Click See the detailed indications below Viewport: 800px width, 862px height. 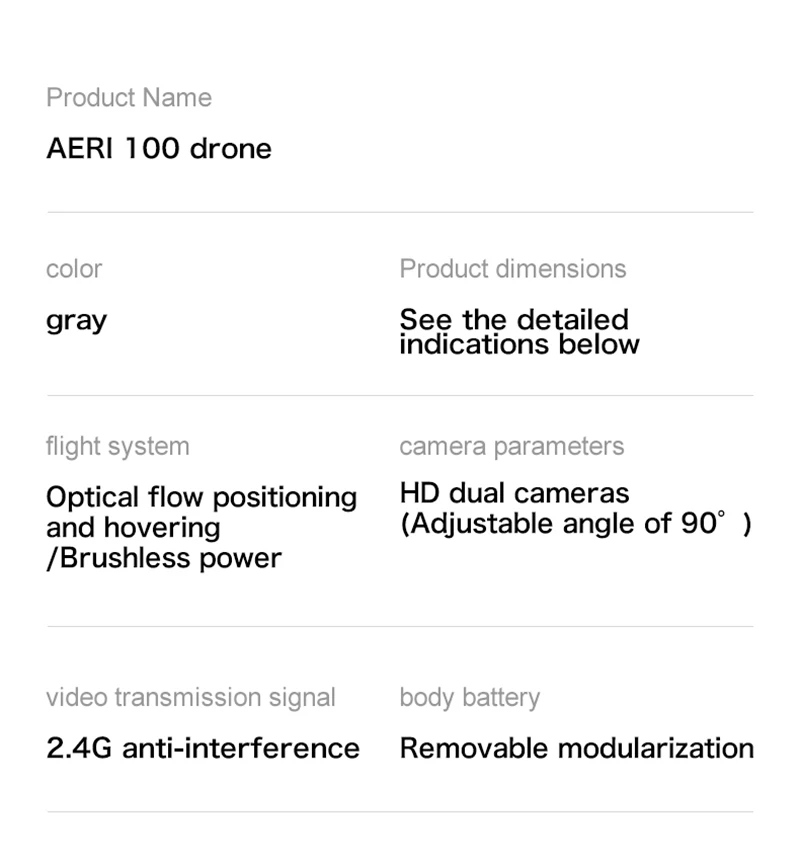pos(520,331)
